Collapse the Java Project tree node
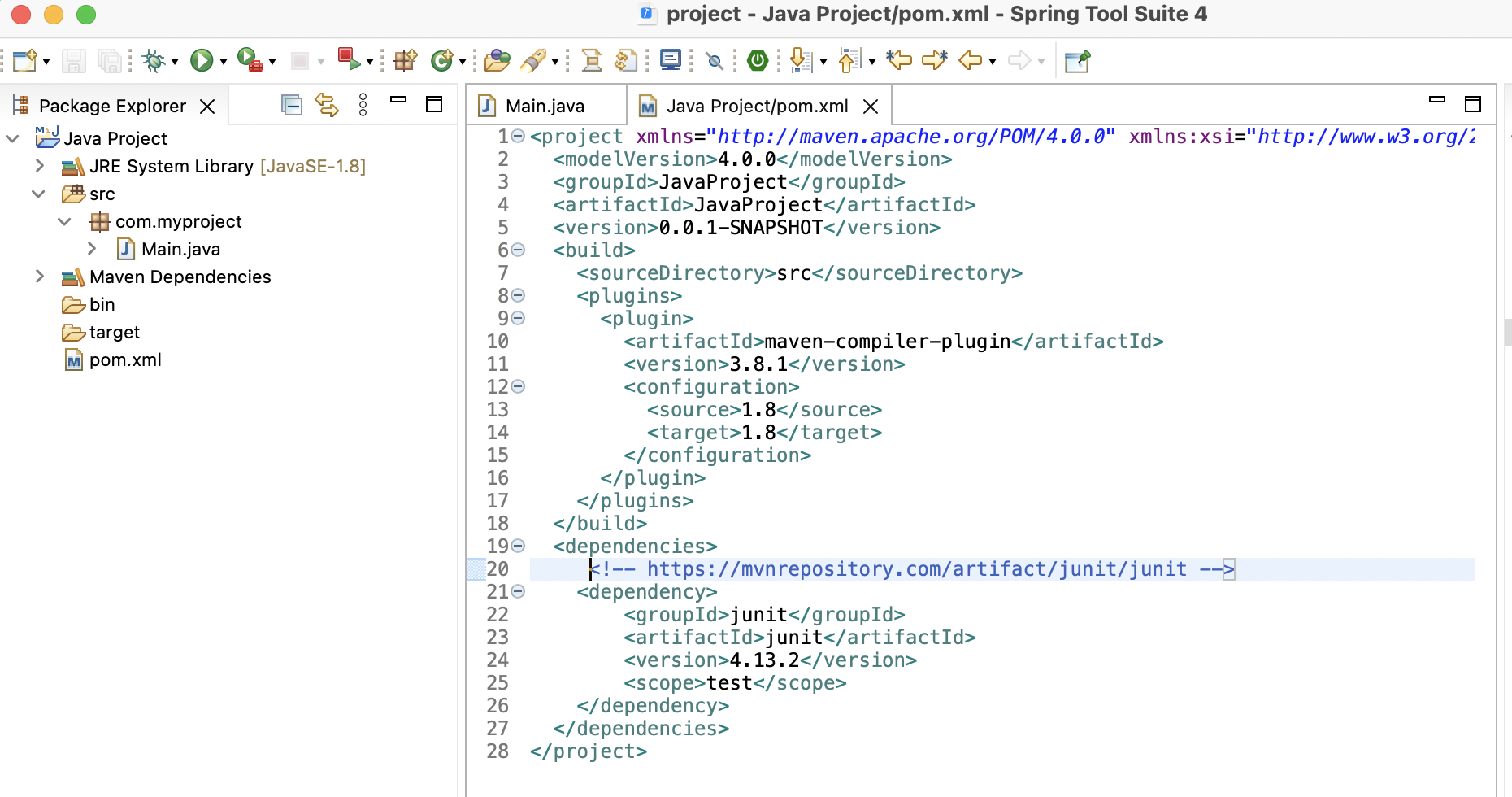 (12, 138)
